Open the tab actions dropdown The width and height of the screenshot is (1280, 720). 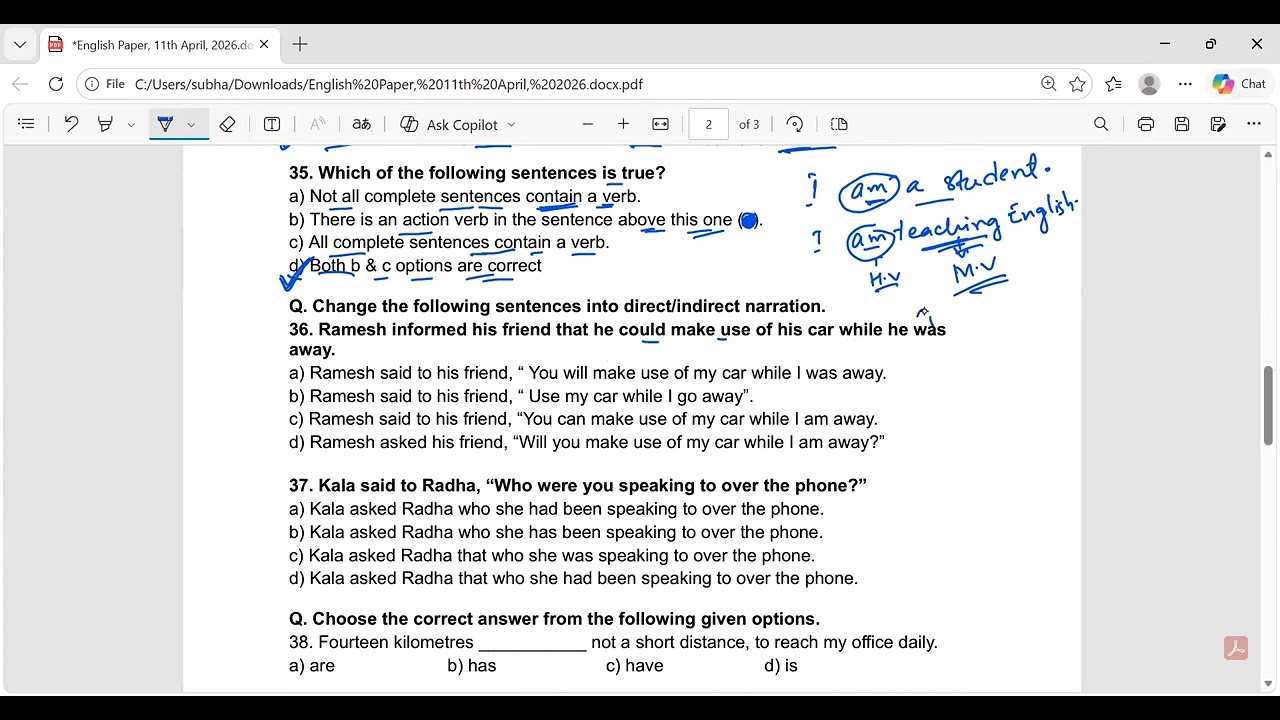20,45
